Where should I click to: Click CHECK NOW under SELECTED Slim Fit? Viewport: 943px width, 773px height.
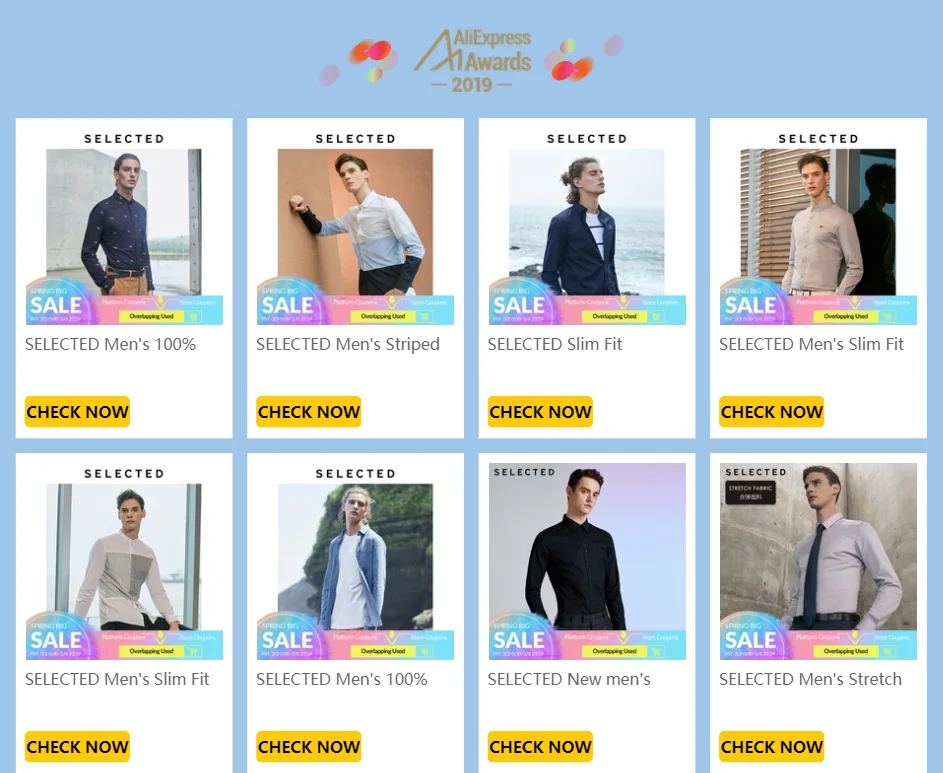point(540,411)
